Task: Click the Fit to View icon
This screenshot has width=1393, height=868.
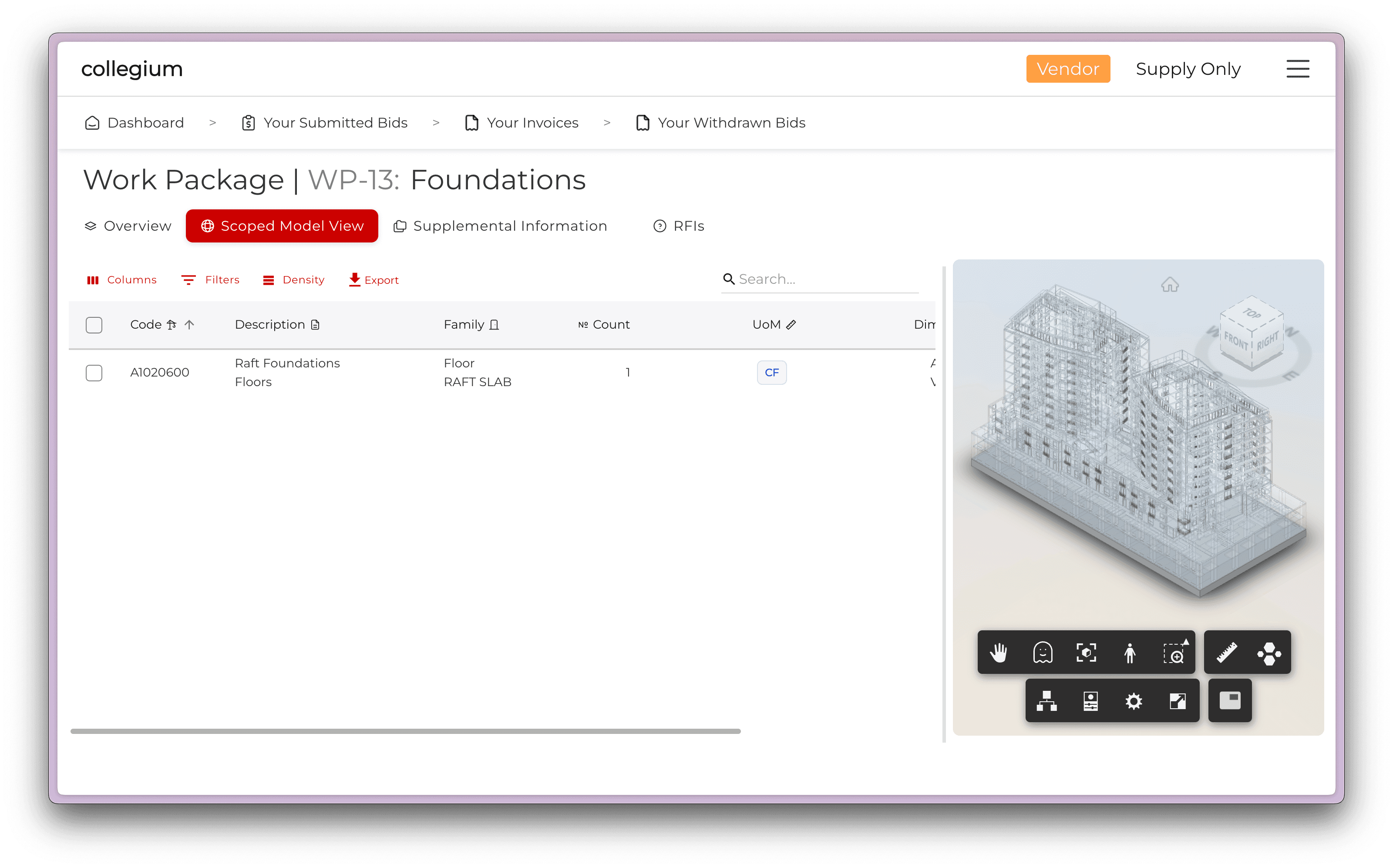Action: 1086,653
